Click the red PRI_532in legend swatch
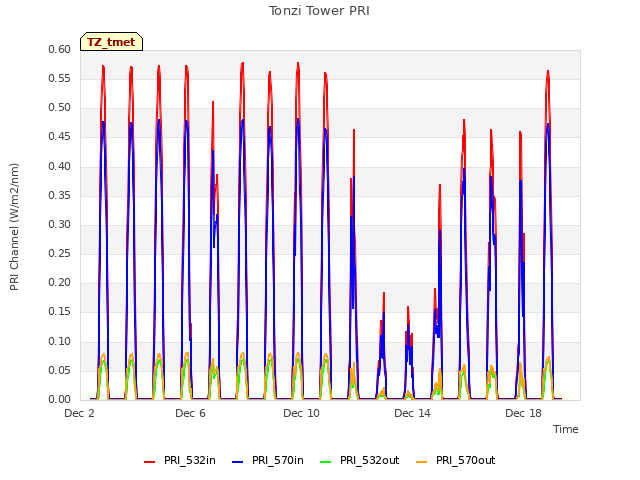The width and height of the screenshot is (640, 480). click(149, 461)
